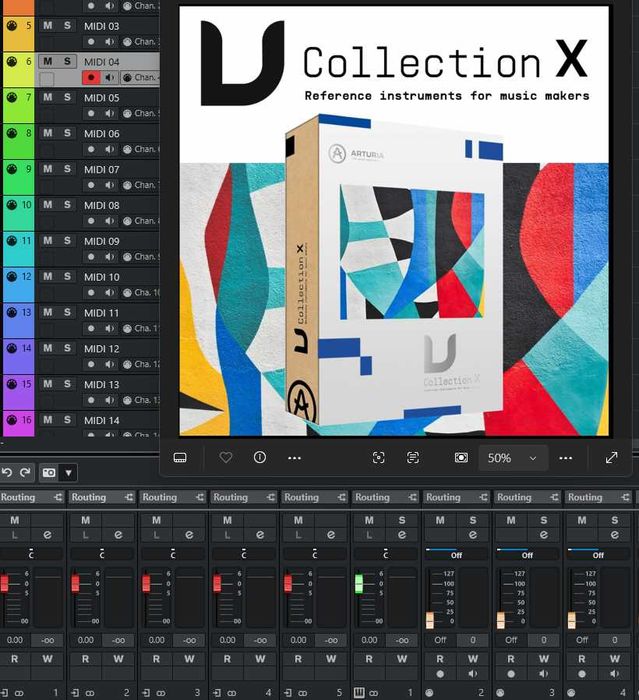This screenshot has width=639, height=700.
Task: Mute red-fader mixer channel 1
Action: (15, 520)
